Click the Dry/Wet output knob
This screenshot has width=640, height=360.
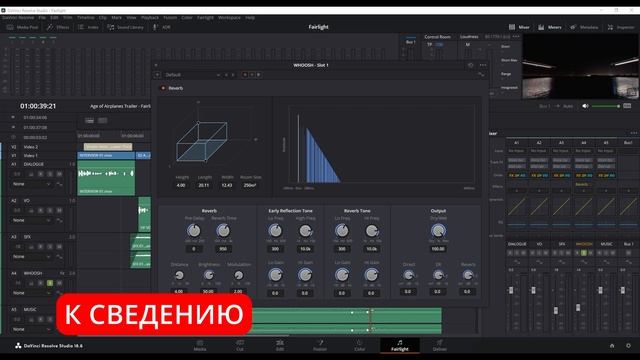438,231
